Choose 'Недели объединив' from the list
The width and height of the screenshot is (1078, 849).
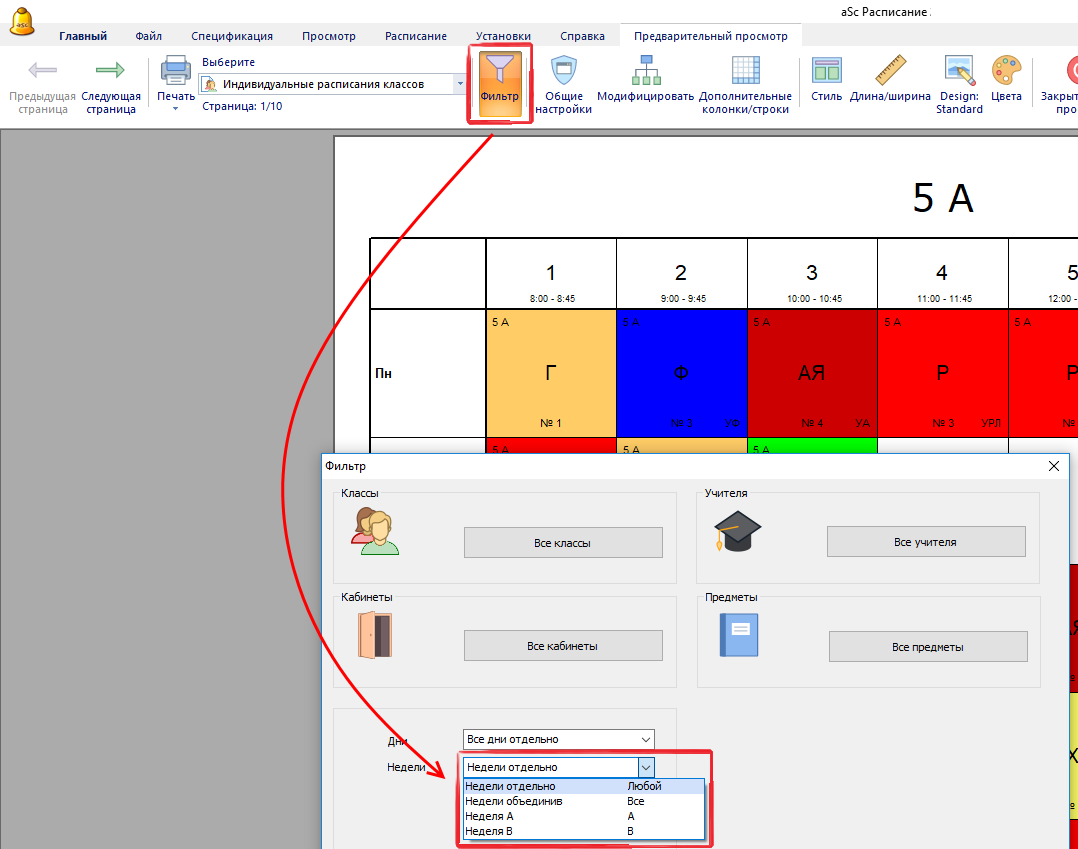[514, 801]
